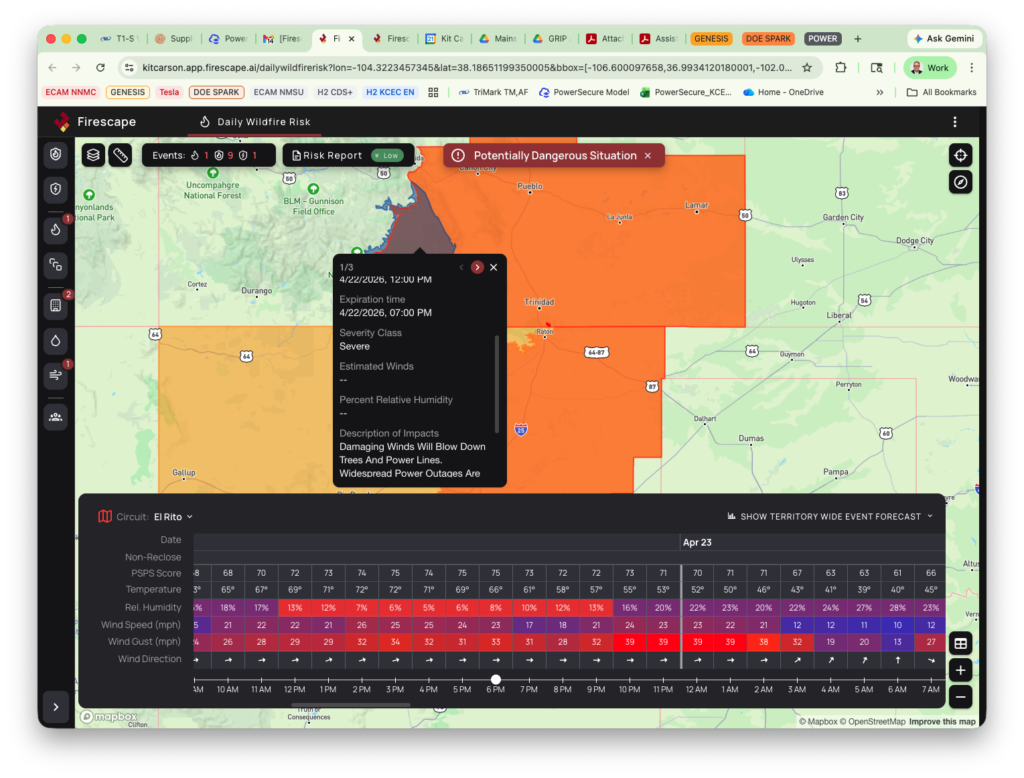Open the wind sidebar icon
1024x778 pixels.
(56, 375)
